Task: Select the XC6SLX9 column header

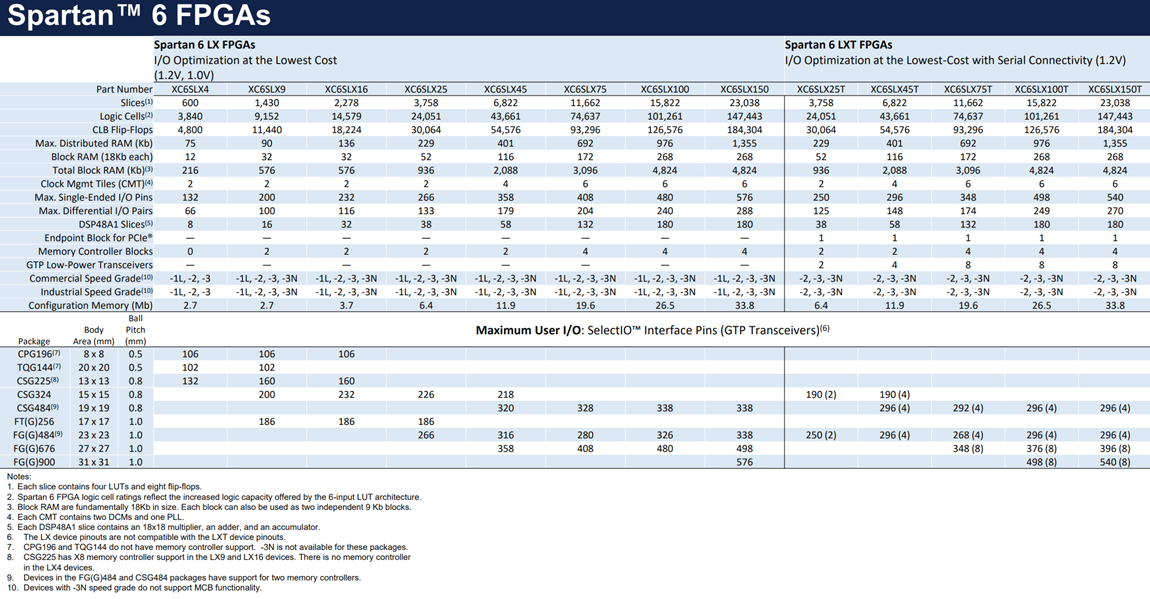Action: 267,89
